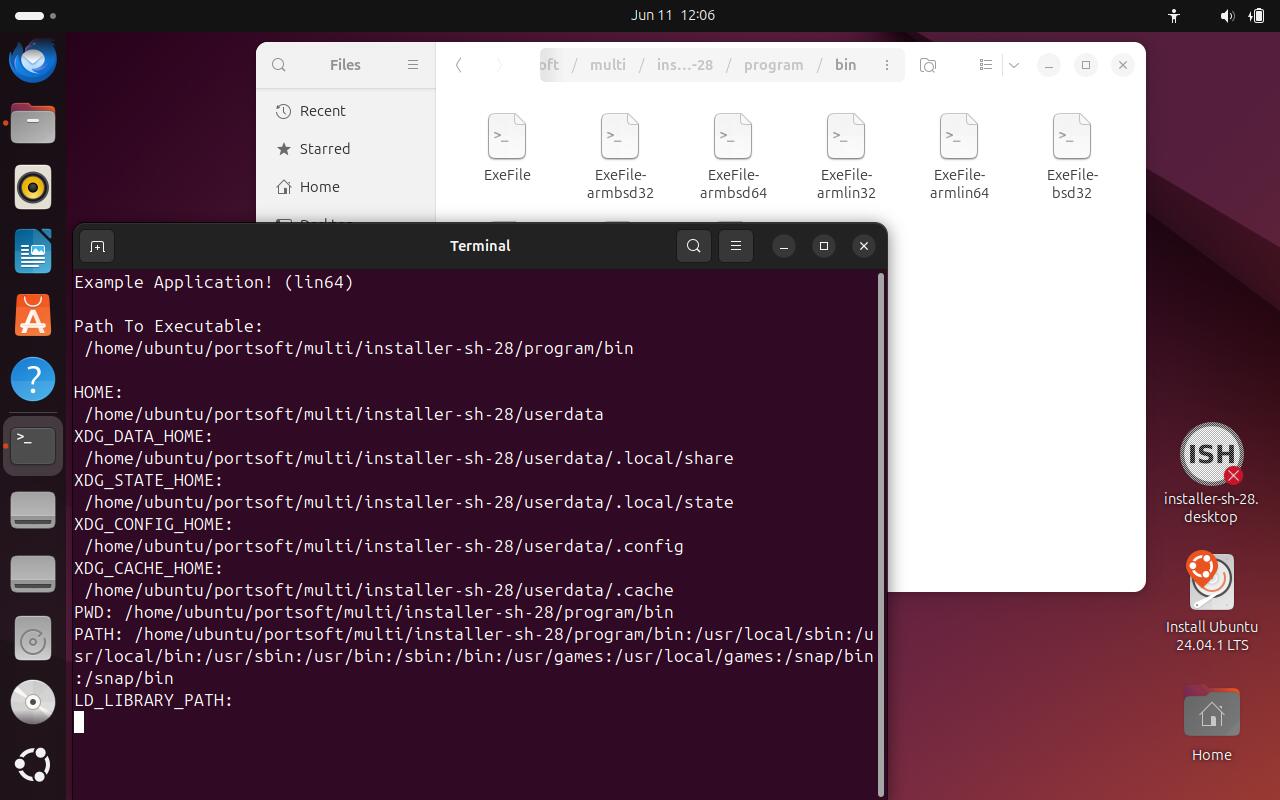Search within the Terminal output
Screen dimensions: 1280x800
pyautogui.click(x=694, y=246)
